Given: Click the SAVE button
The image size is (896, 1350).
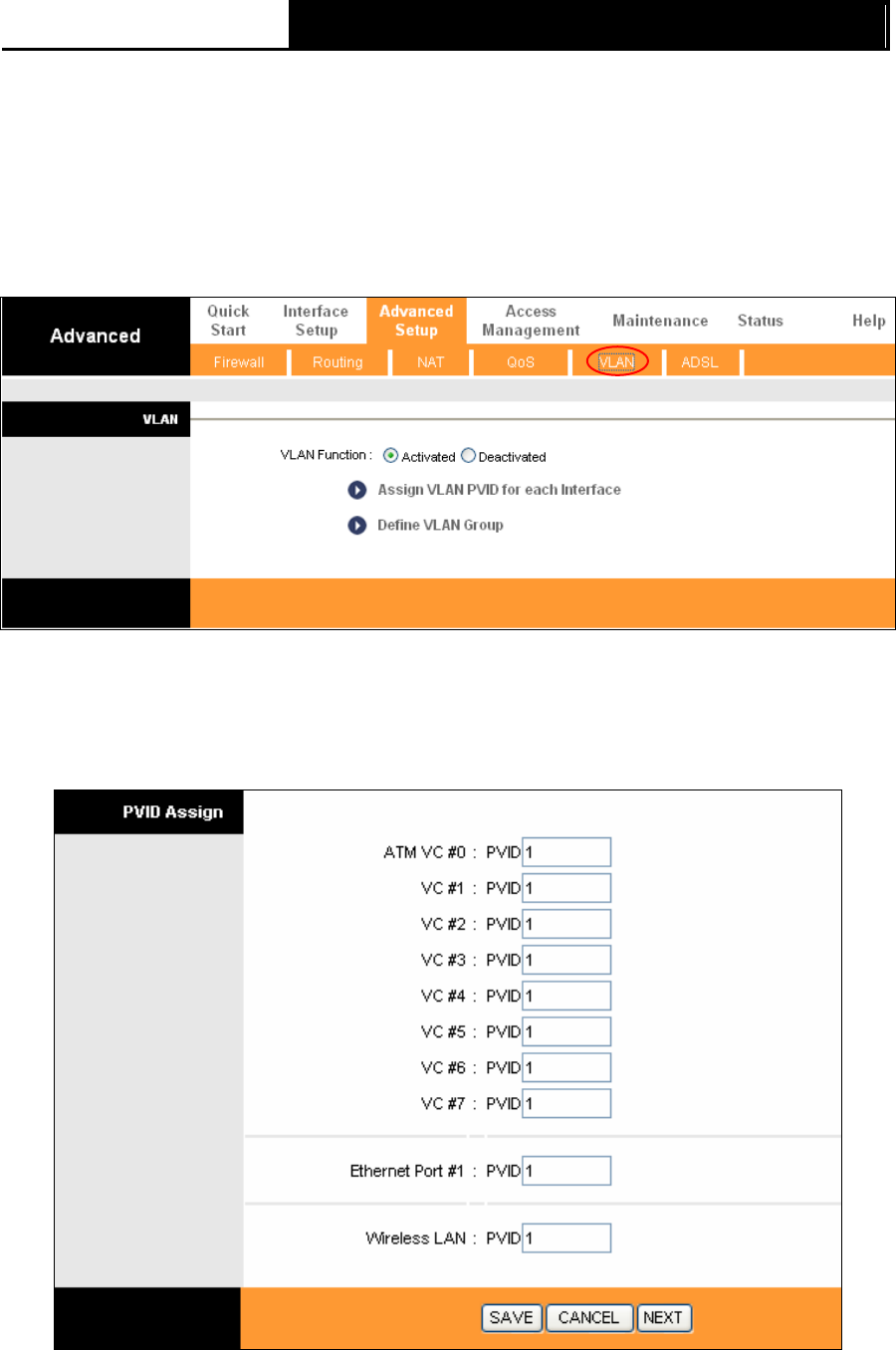Looking at the screenshot, I should (512, 1318).
